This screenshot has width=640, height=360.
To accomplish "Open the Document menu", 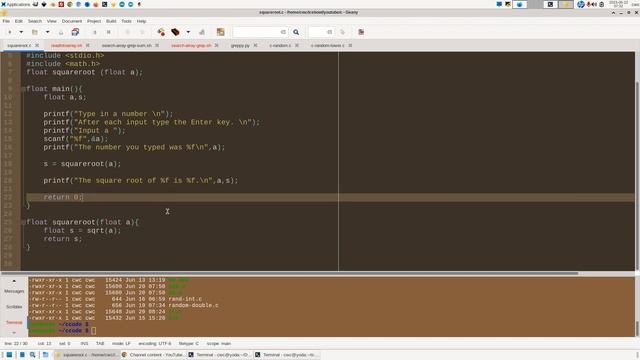I will tap(72, 21).
